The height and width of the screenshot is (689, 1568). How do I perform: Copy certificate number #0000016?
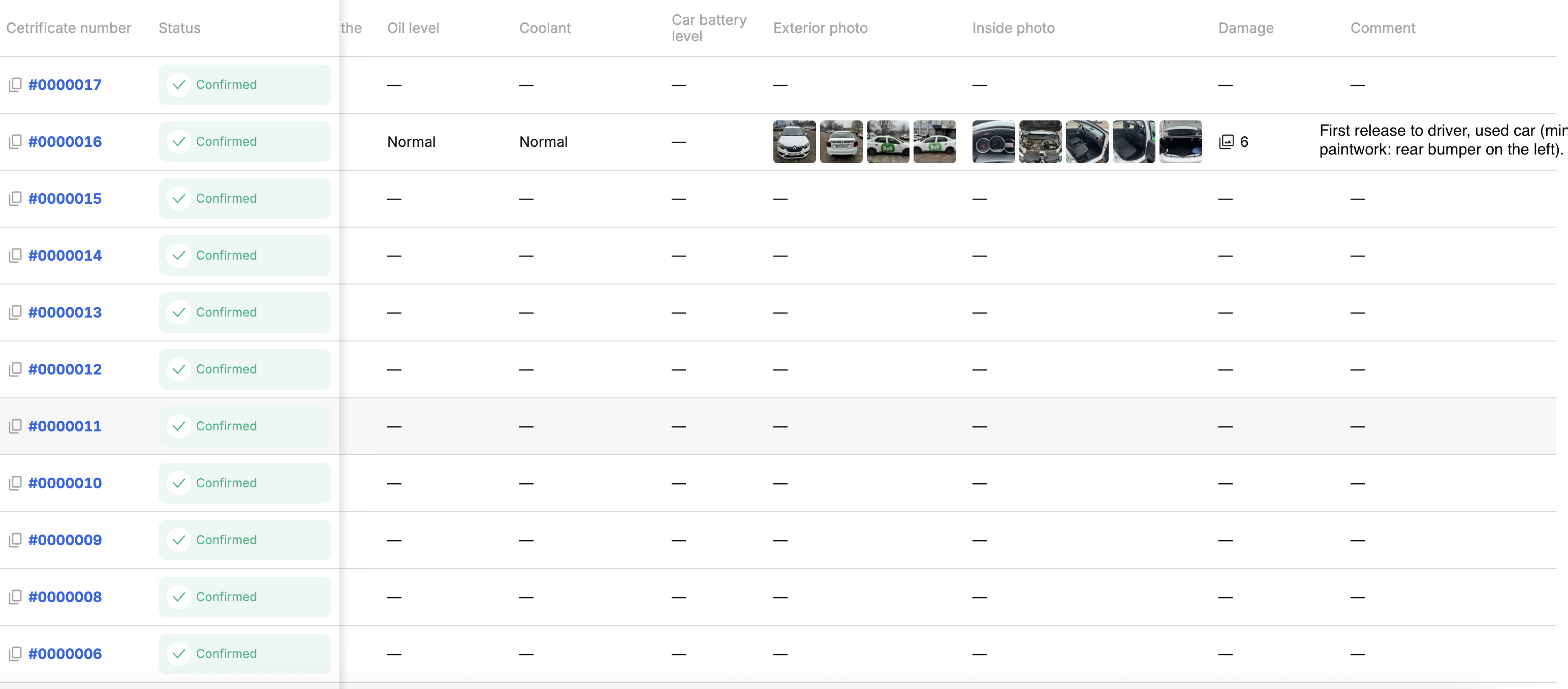pyautogui.click(x=15, y=142)
